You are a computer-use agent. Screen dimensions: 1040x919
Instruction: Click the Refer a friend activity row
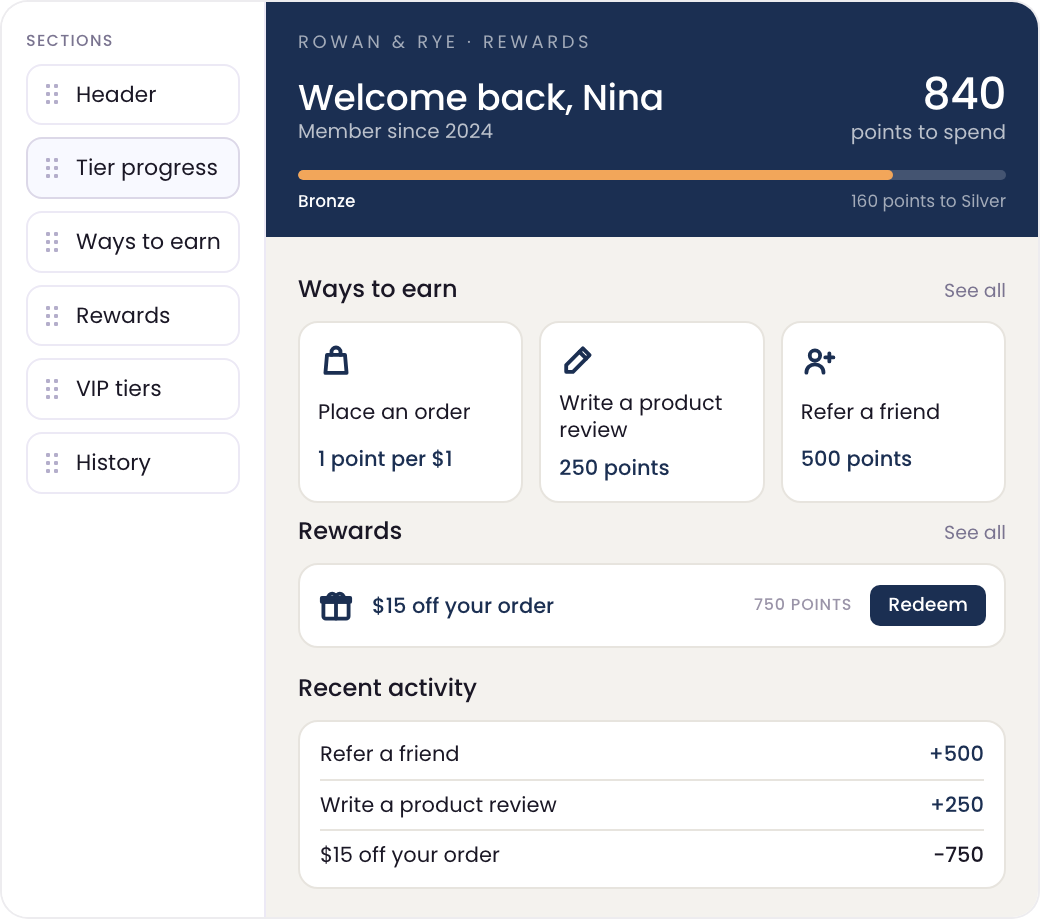click(x=651, y=754)
